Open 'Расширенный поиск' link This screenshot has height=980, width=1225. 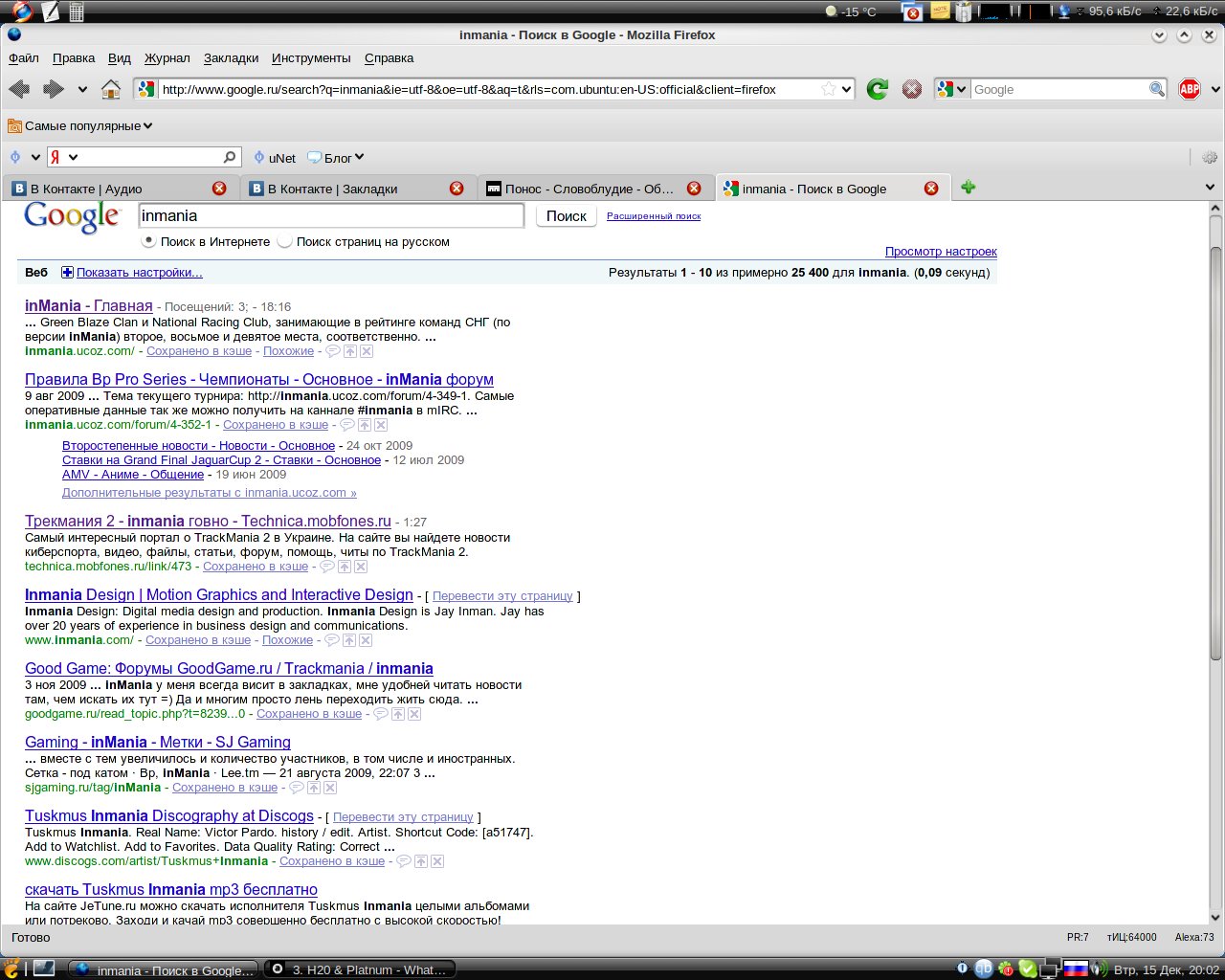point(654,216)
